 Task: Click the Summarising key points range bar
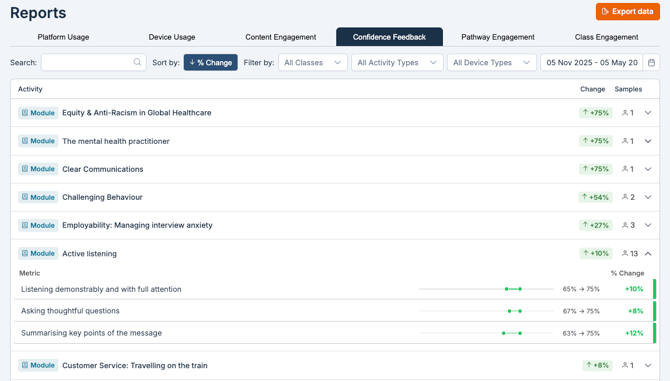click(486, 333)
